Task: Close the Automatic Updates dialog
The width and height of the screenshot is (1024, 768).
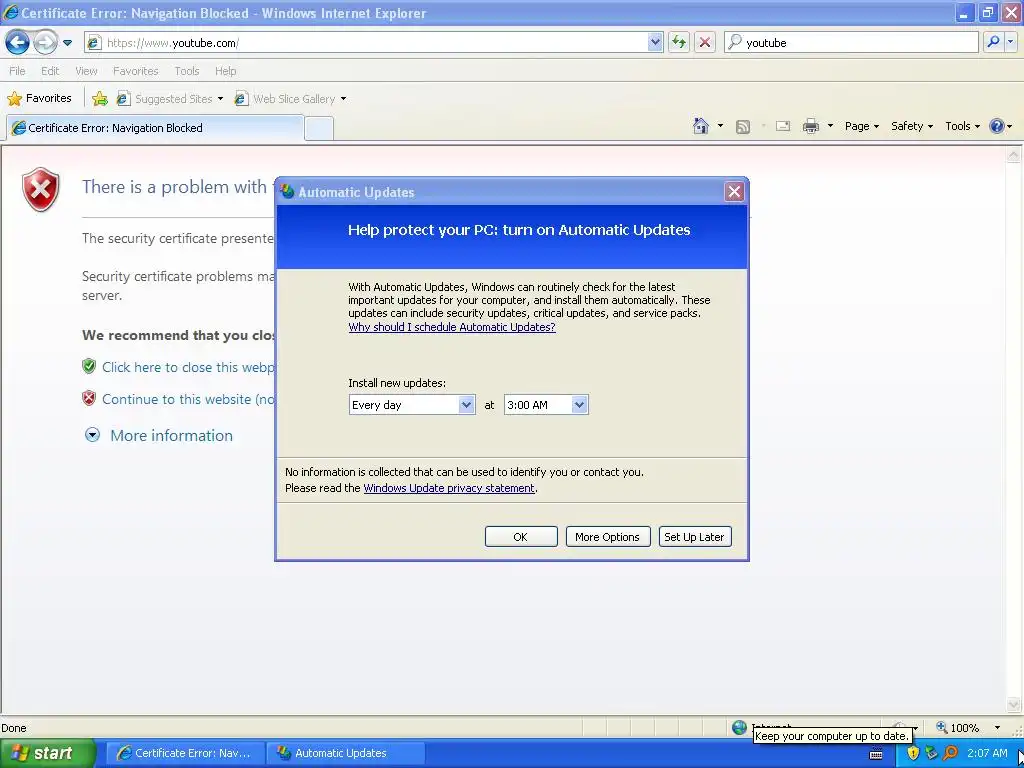Action: (x=734, y=191)
